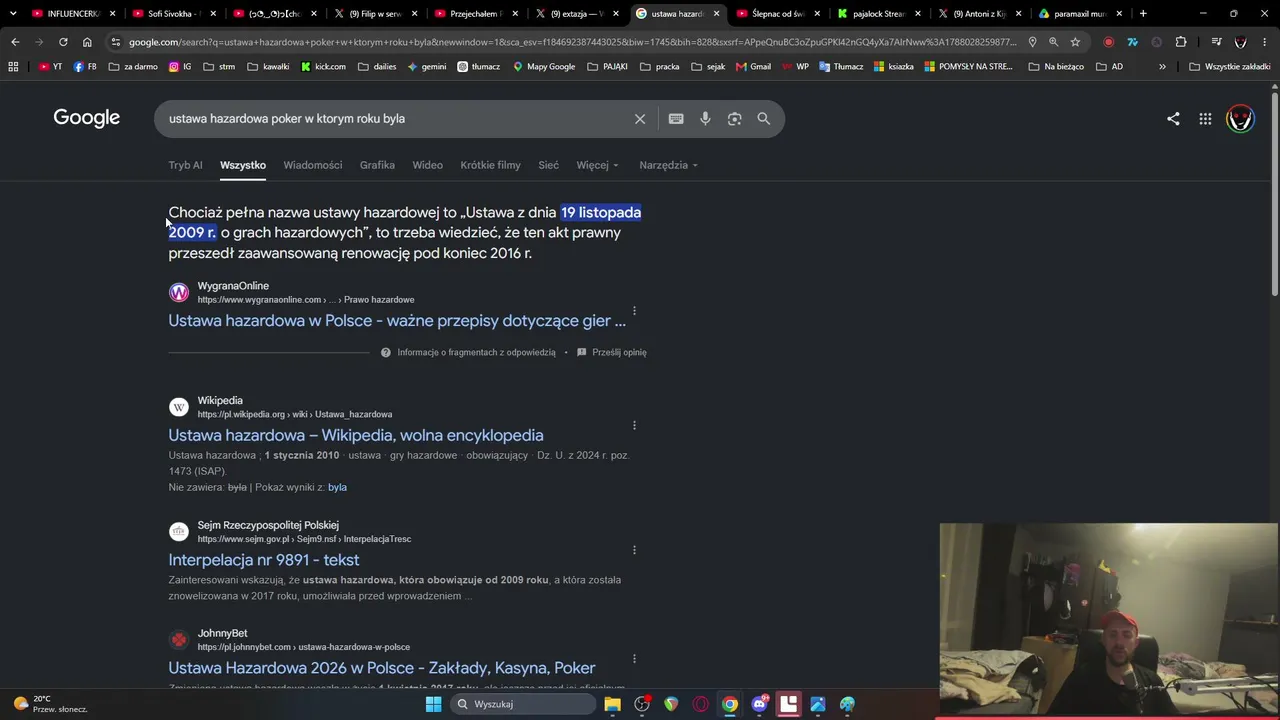Open the Wideo results tab
Viewport: 1280px width, 720px height.
click(427, 165)
